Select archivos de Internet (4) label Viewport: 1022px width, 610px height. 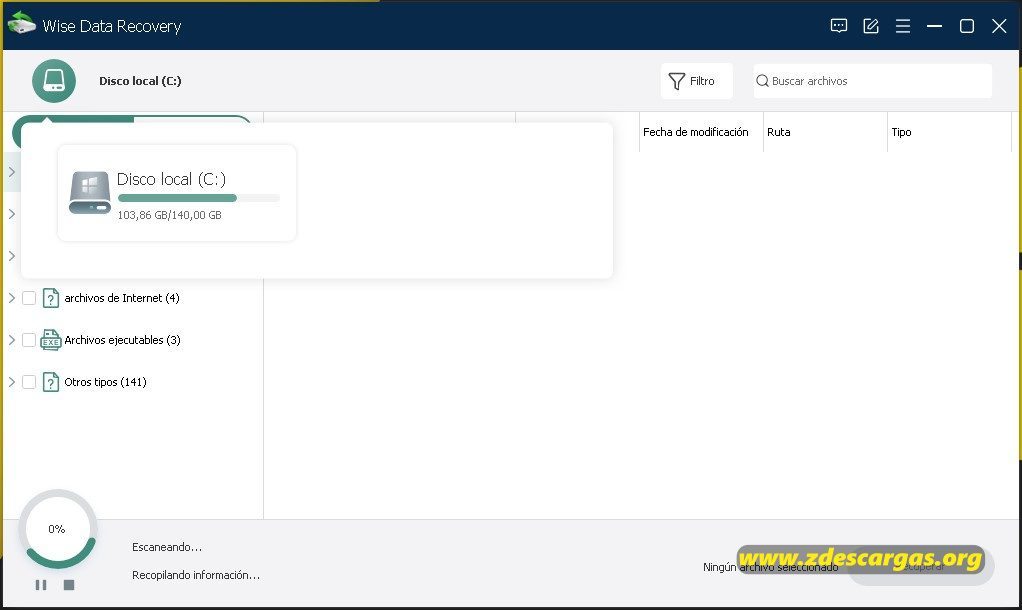122,298
